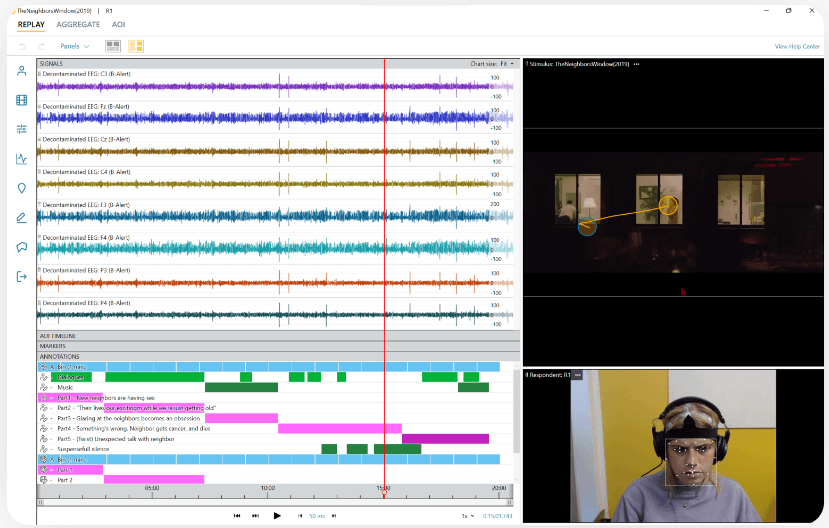Image resolution: width=829 pixels, height=528 pixels.
Task: Select the first dark green Music block
Action: click(242, 387)
